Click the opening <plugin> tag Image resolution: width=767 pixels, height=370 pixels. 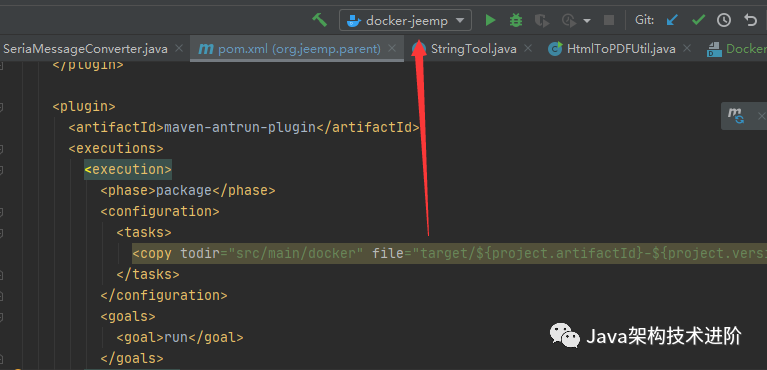tap(84, 106)
